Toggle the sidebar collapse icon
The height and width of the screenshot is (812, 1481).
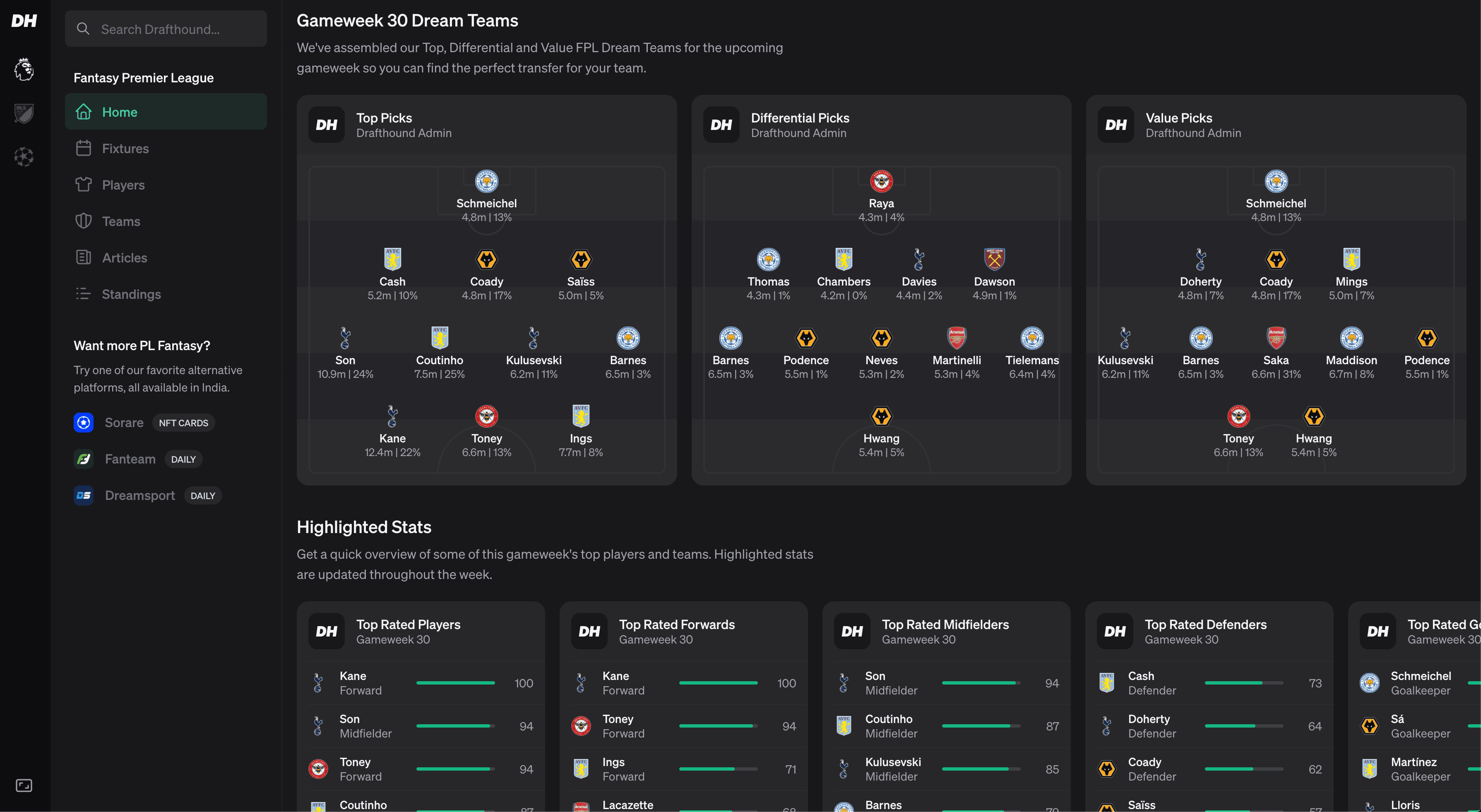point(24,785)
